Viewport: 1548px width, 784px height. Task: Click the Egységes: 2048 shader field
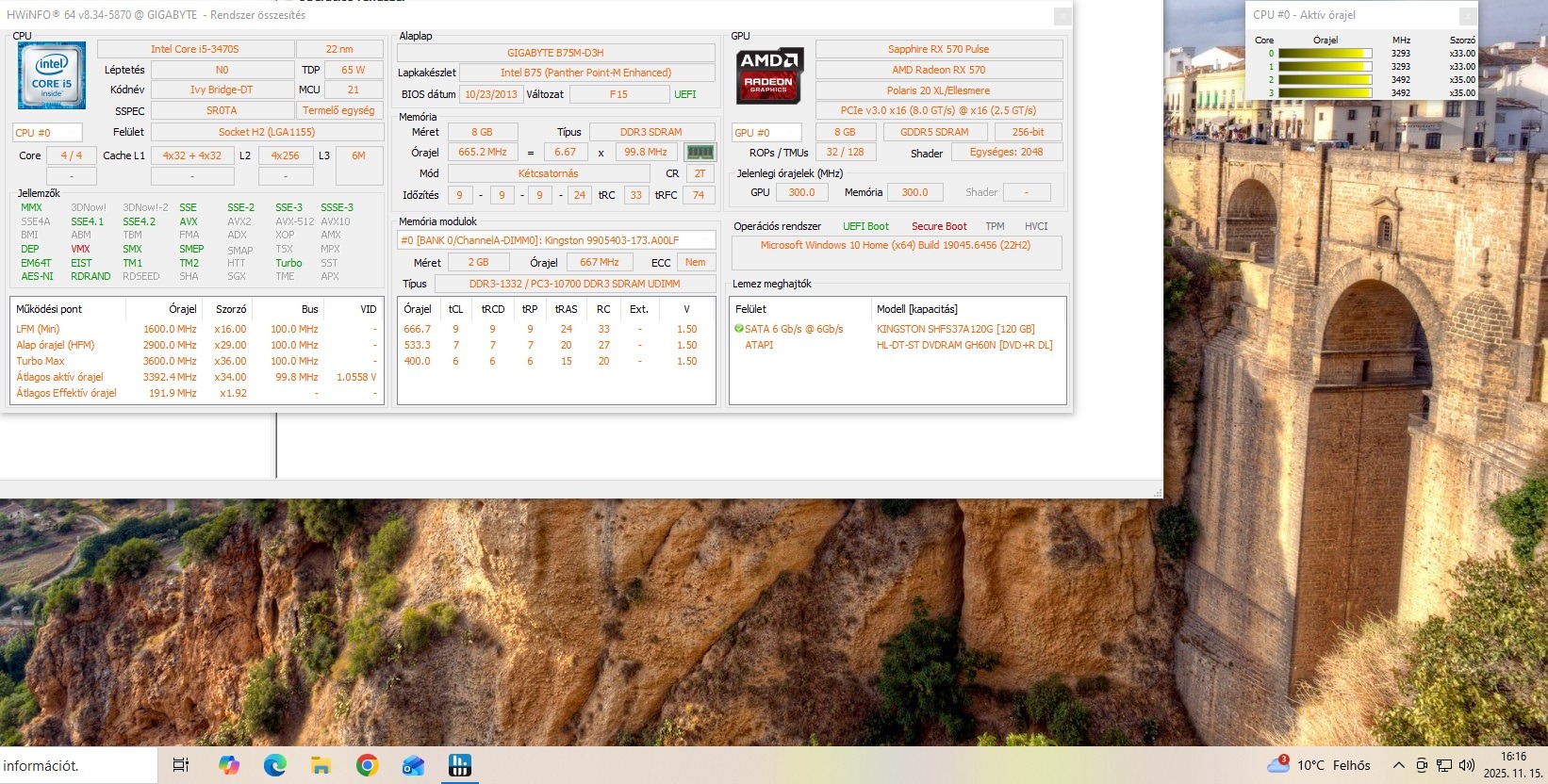pos(1007,152)
